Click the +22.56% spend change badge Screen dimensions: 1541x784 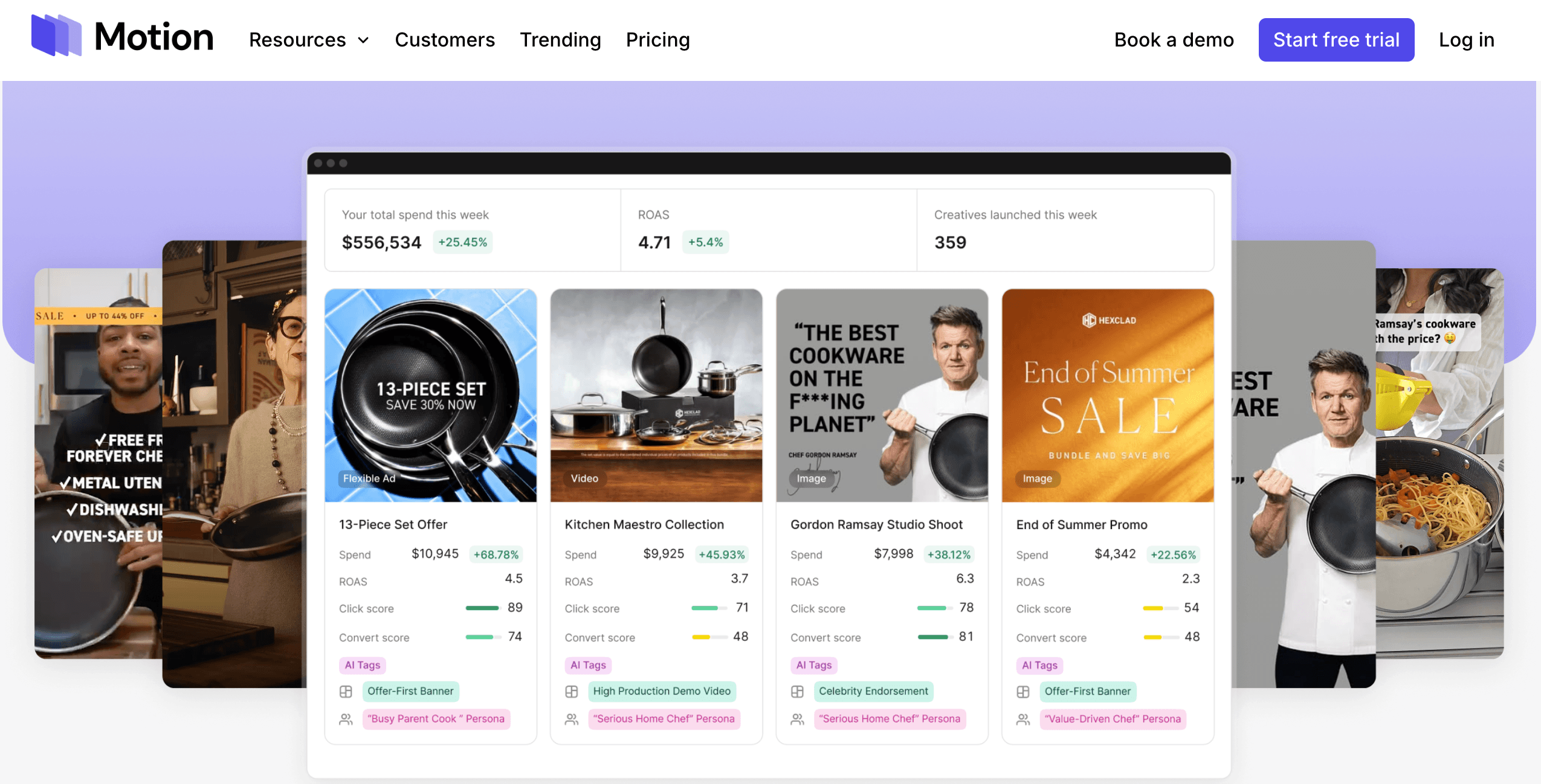coord(1173,554)
